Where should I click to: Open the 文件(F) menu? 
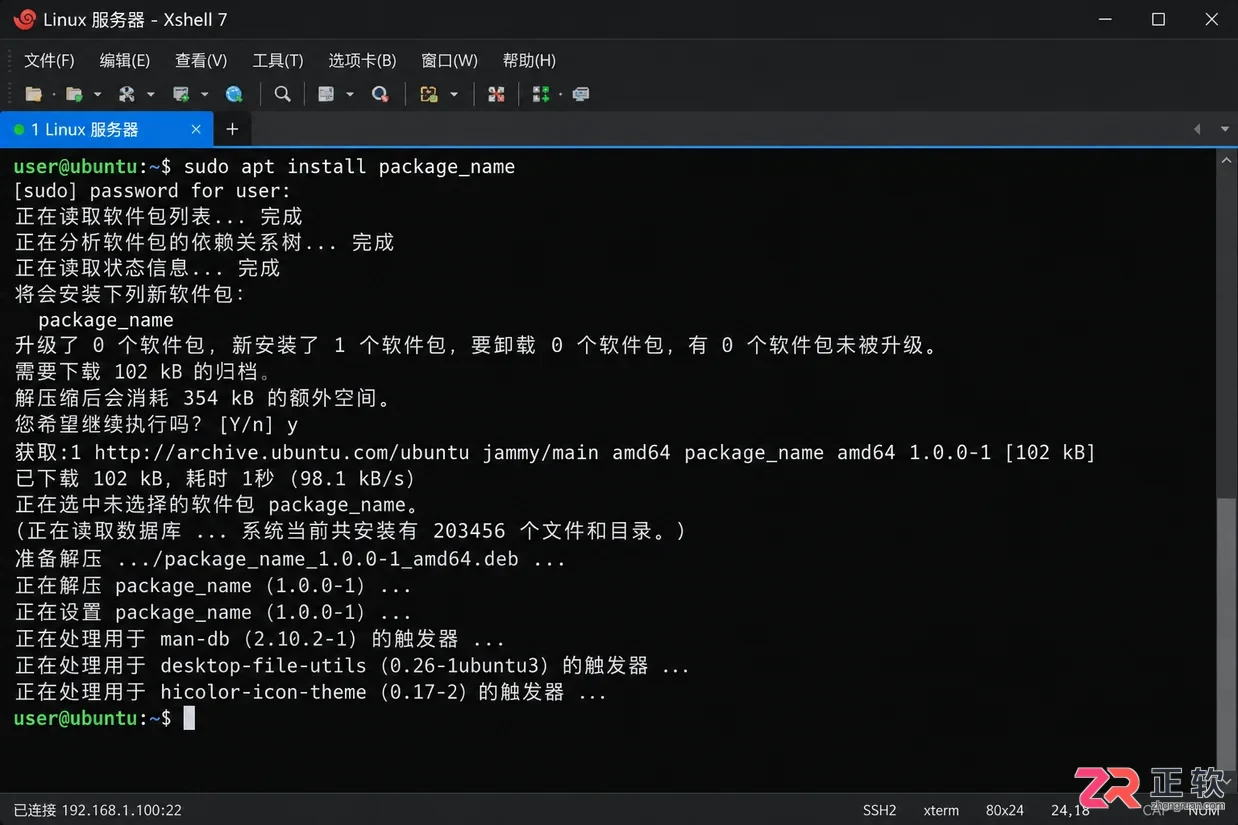click(x=49, y=61)
